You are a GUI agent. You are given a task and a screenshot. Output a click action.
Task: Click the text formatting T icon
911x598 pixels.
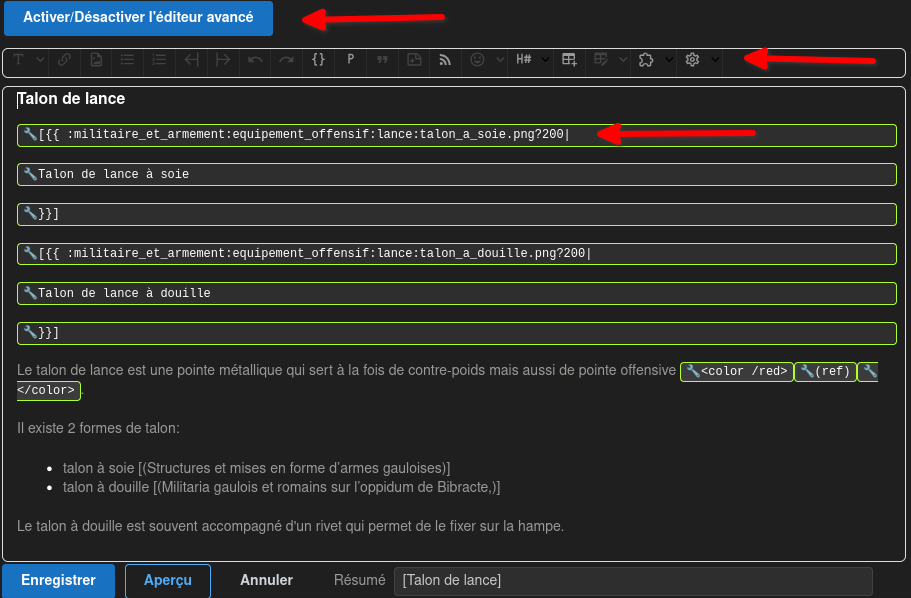pyautogui.click(x=19, y=59)
